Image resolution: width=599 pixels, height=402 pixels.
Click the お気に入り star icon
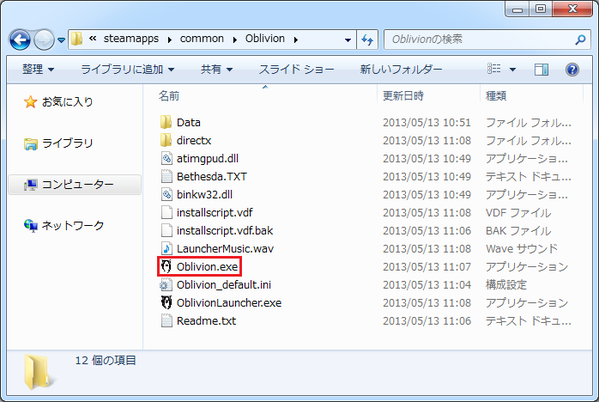click(x=31, y=102)
